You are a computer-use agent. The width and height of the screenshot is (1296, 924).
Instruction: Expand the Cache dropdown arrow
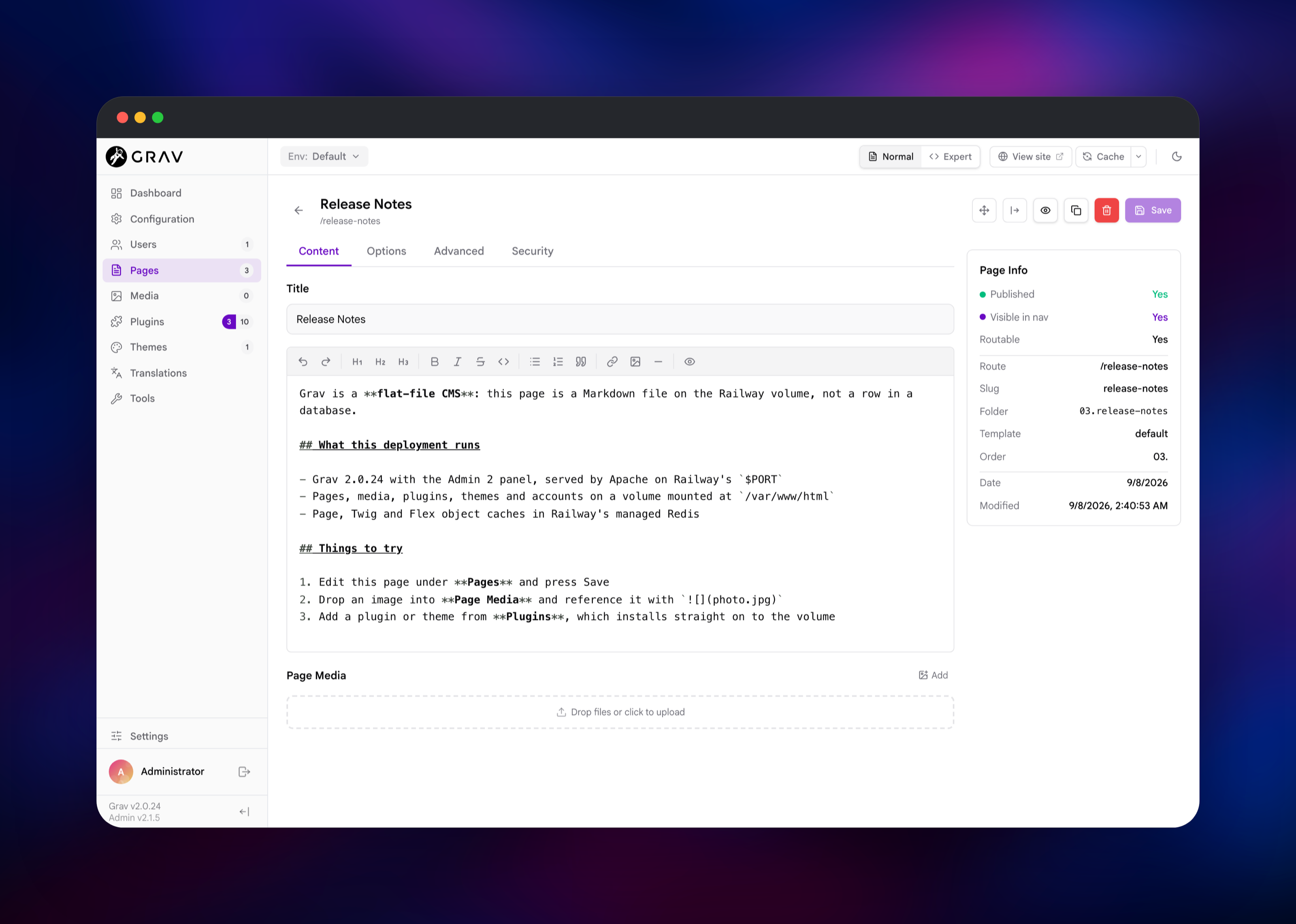coord(1138,156)
